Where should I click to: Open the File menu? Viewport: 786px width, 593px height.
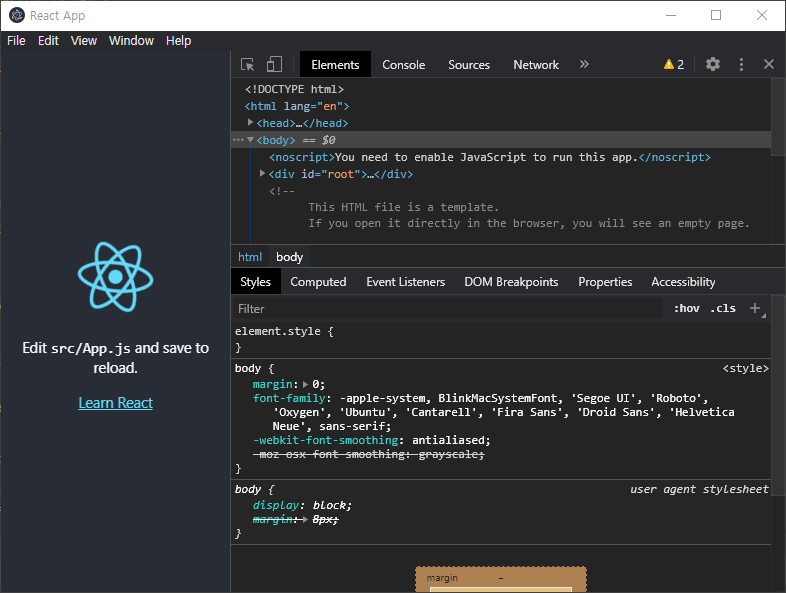(x=16, y=41)
